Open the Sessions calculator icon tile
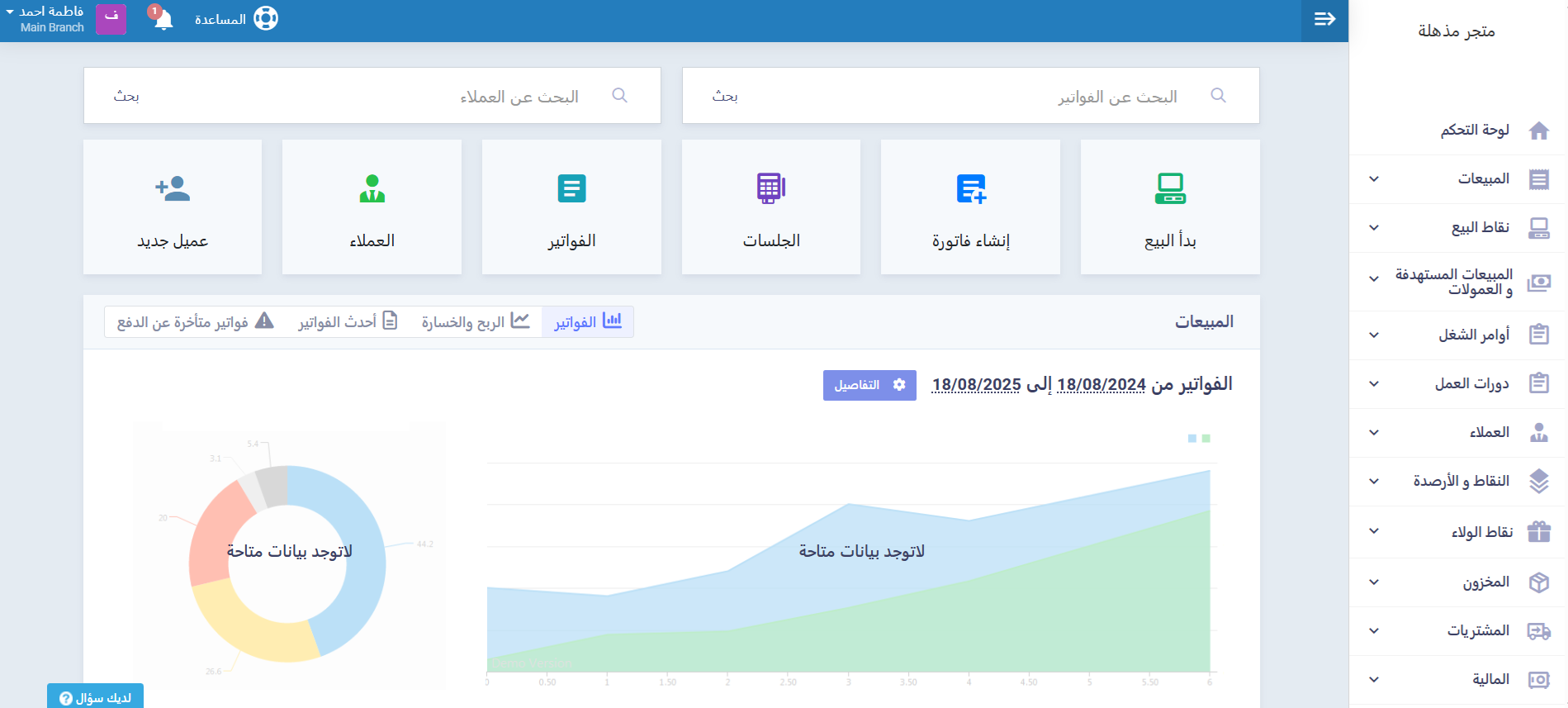Viewport: 1568px width, 708px height. tap(770, 188)
